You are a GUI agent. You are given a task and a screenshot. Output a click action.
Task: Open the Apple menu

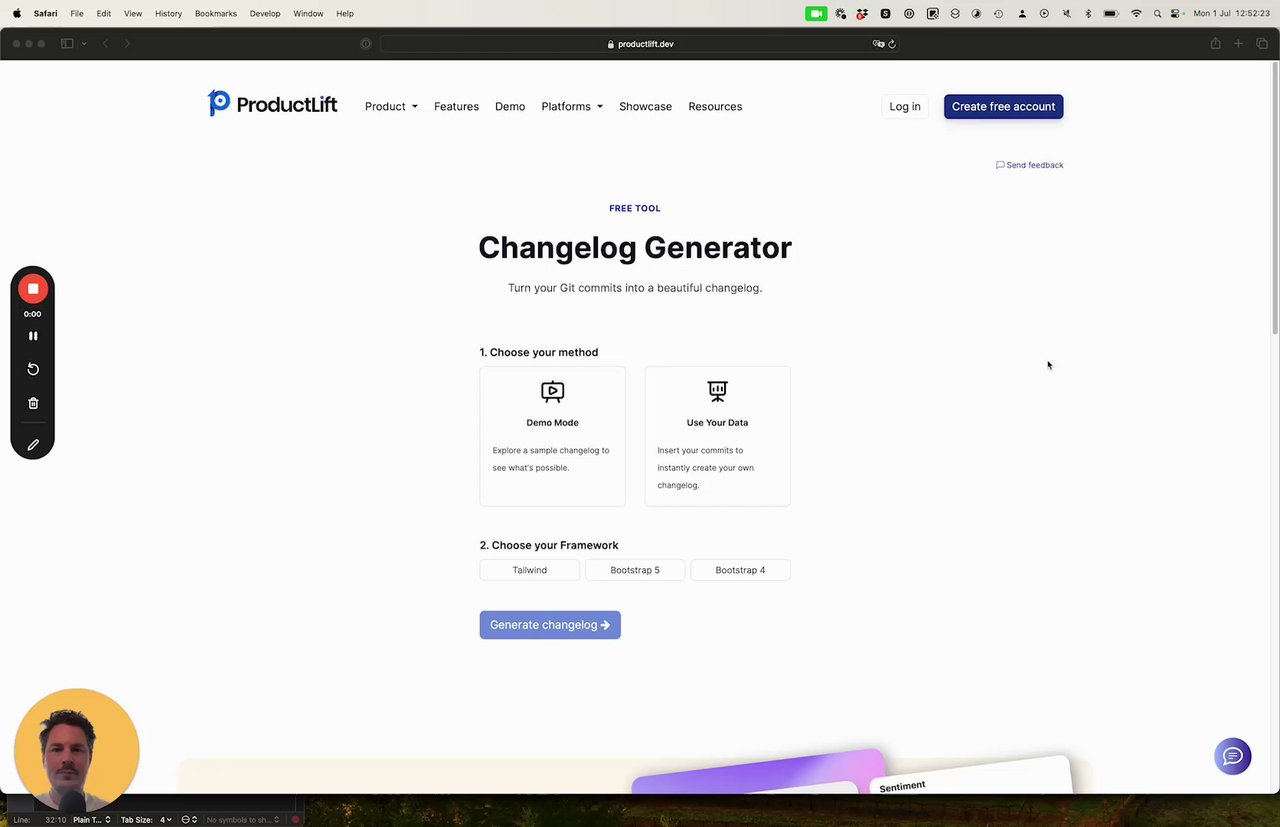coord(16,13)
